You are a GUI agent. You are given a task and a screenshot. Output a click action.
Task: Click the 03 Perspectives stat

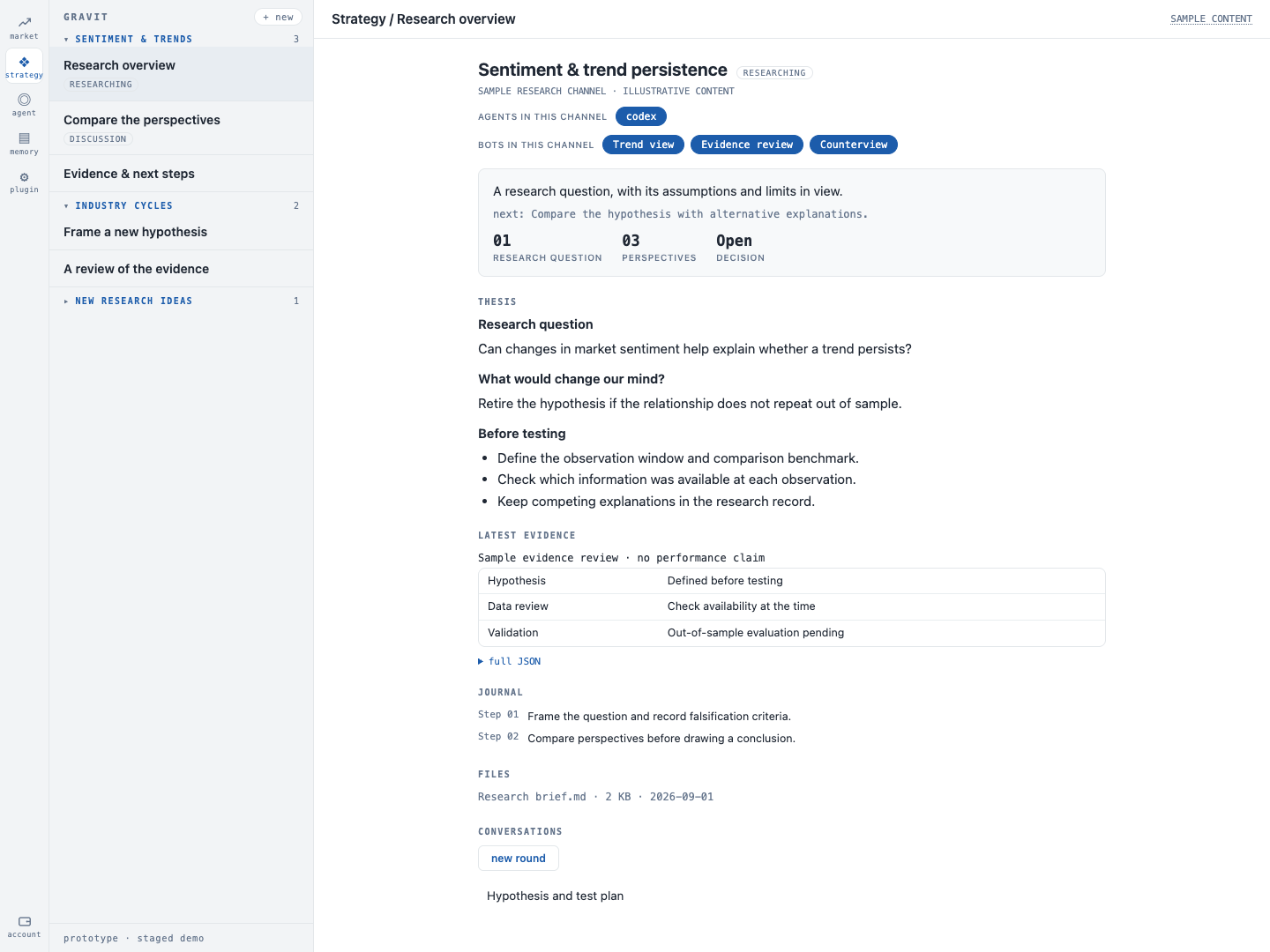click(659, 248)
